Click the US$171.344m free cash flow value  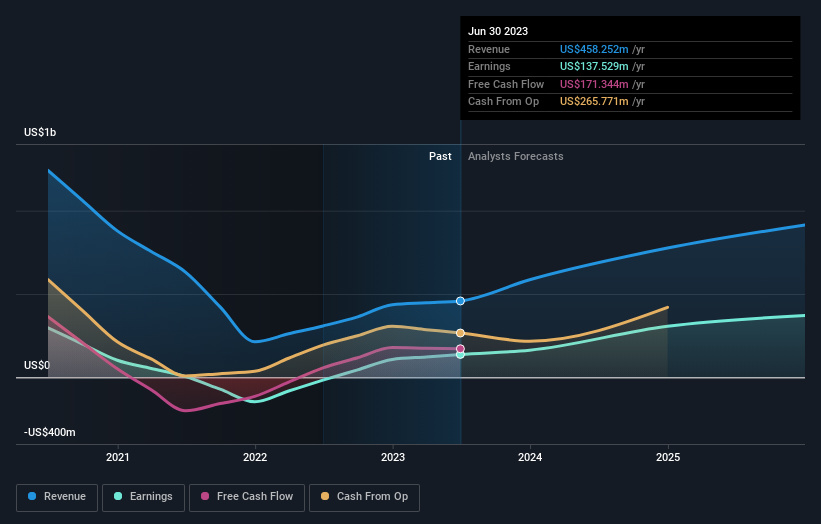coord(594,84)
